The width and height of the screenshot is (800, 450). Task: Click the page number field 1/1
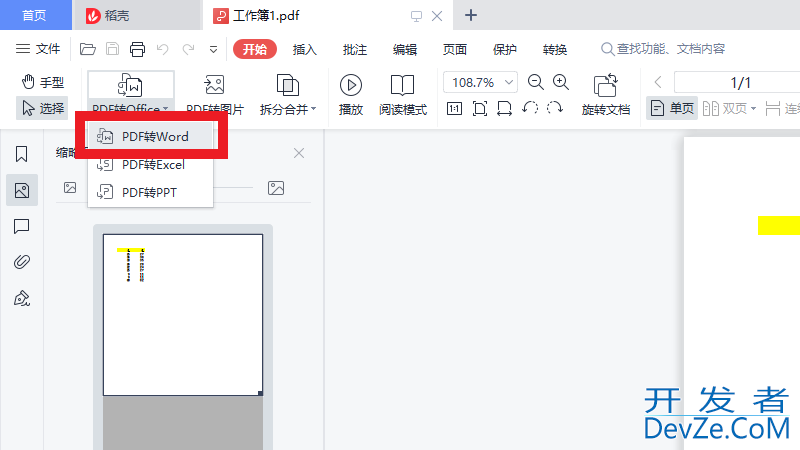(738, 82)
